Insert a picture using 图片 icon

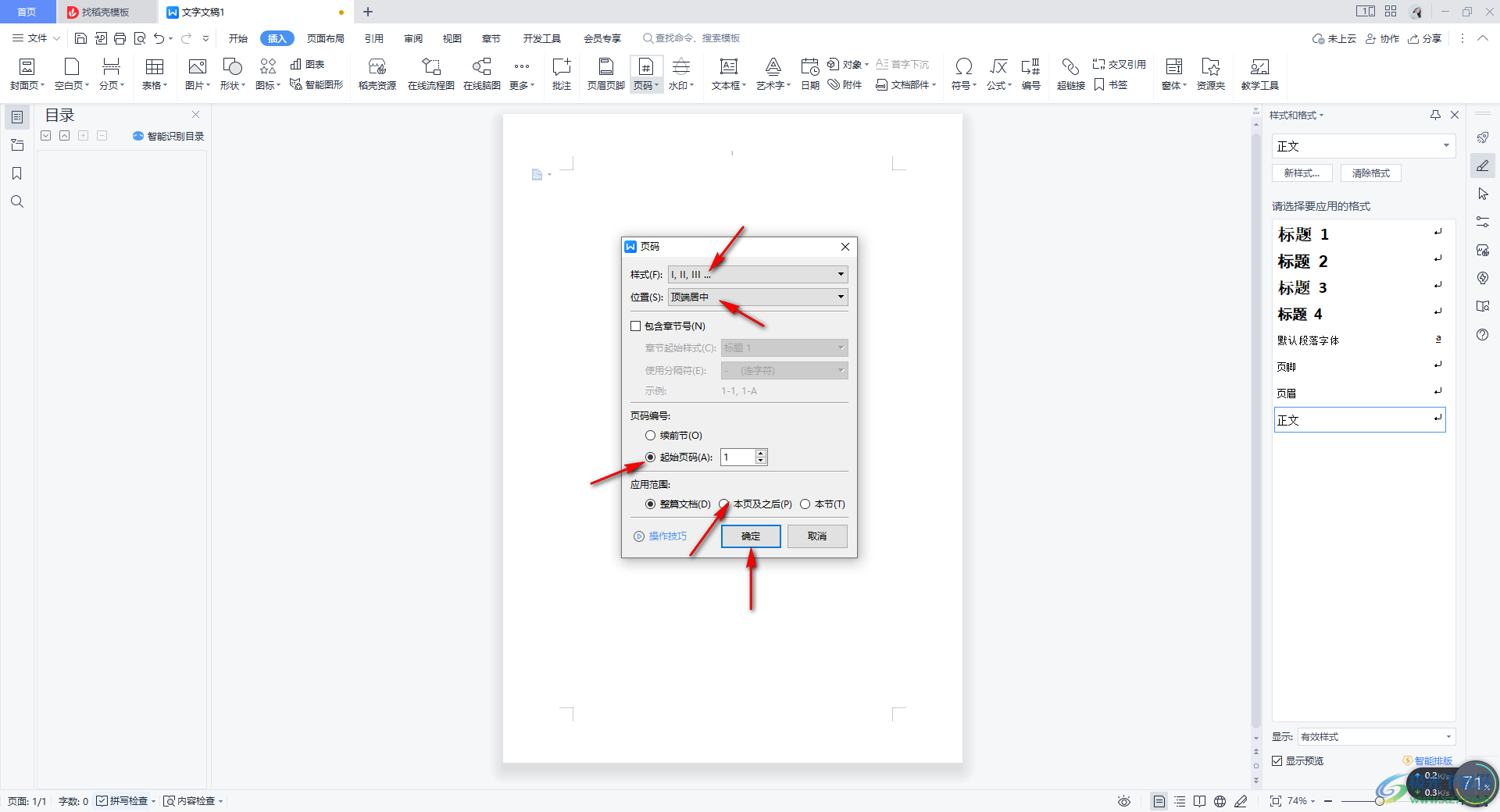198,74
